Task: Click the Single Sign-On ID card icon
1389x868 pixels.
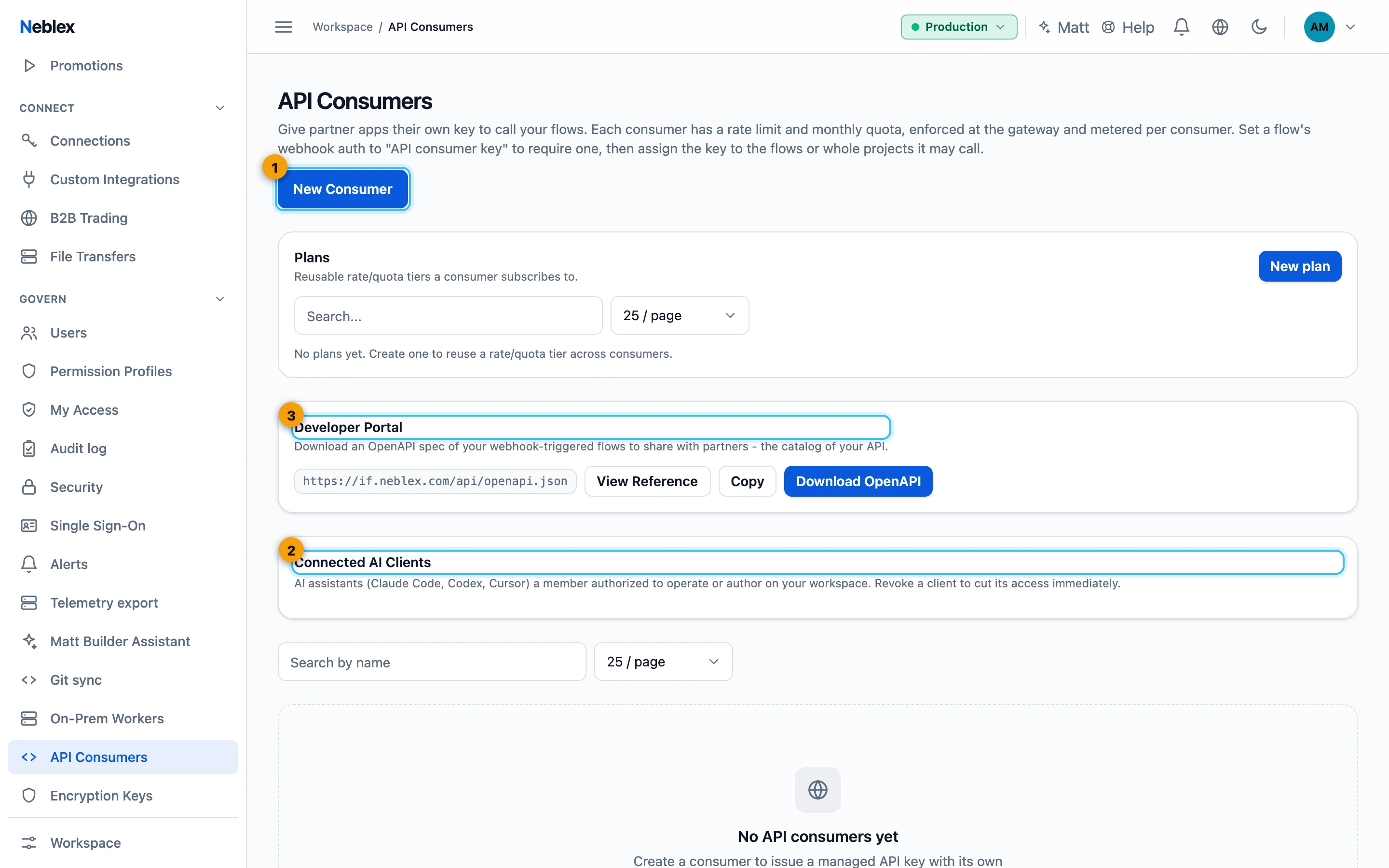Action: pyautogui.click(x=29, y=525)
